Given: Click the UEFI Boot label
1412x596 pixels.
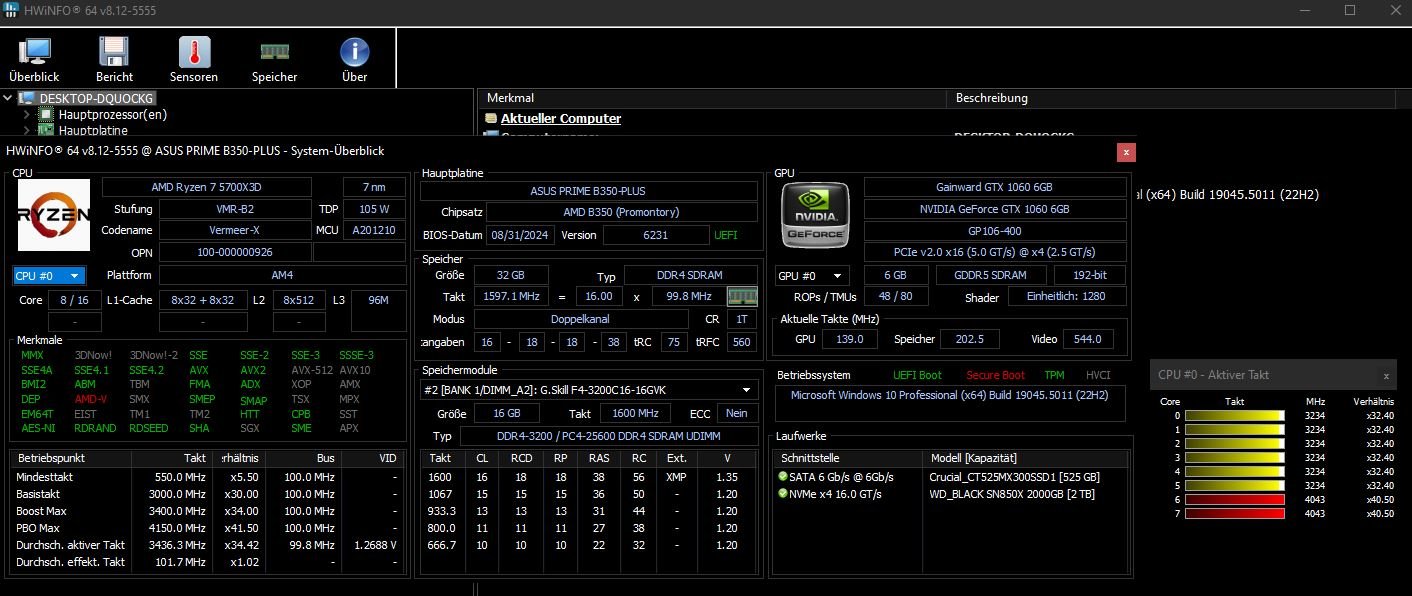Looking at the screenshot, I should coord(917,375).
